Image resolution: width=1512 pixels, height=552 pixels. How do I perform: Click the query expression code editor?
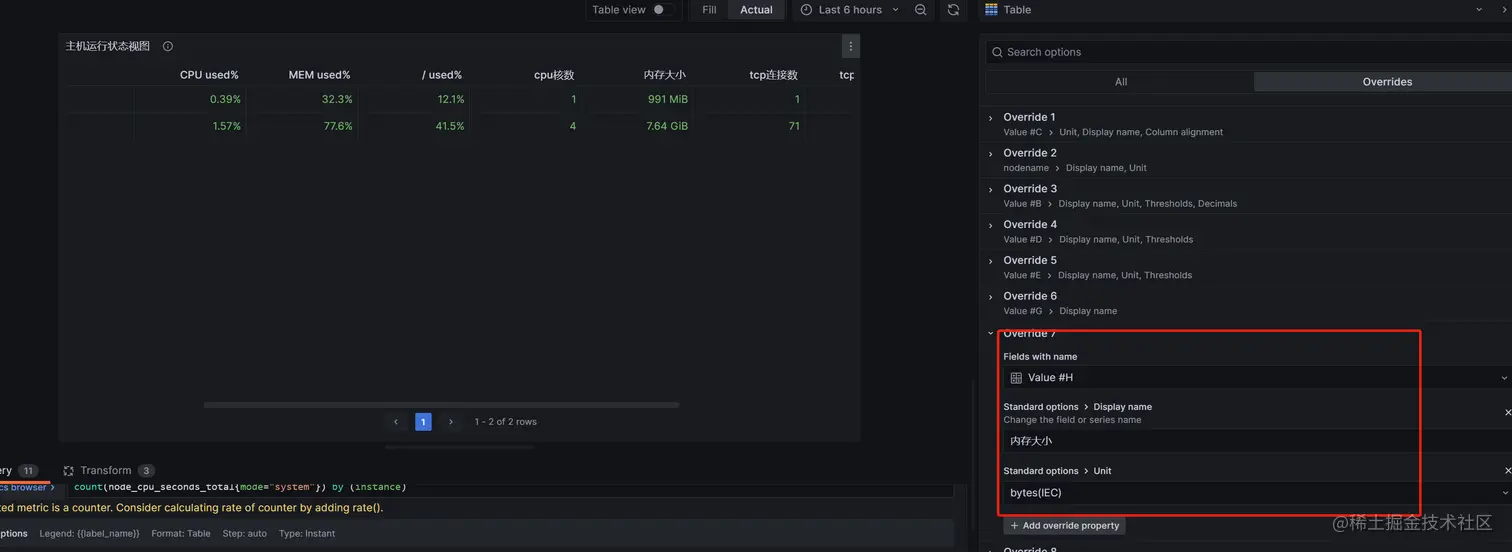(510, 488)
